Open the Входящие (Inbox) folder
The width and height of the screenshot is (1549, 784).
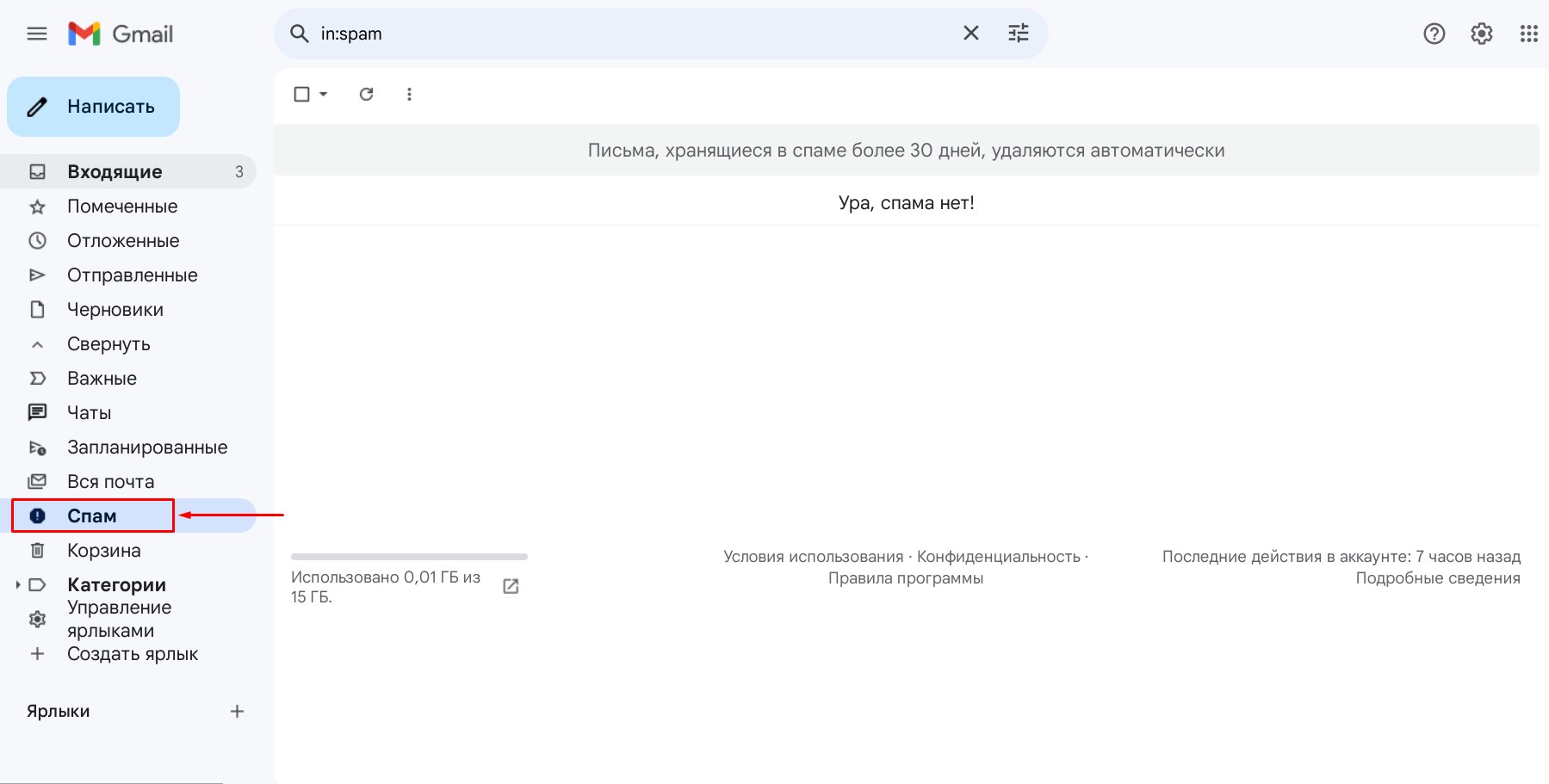(x=115, y=171)
